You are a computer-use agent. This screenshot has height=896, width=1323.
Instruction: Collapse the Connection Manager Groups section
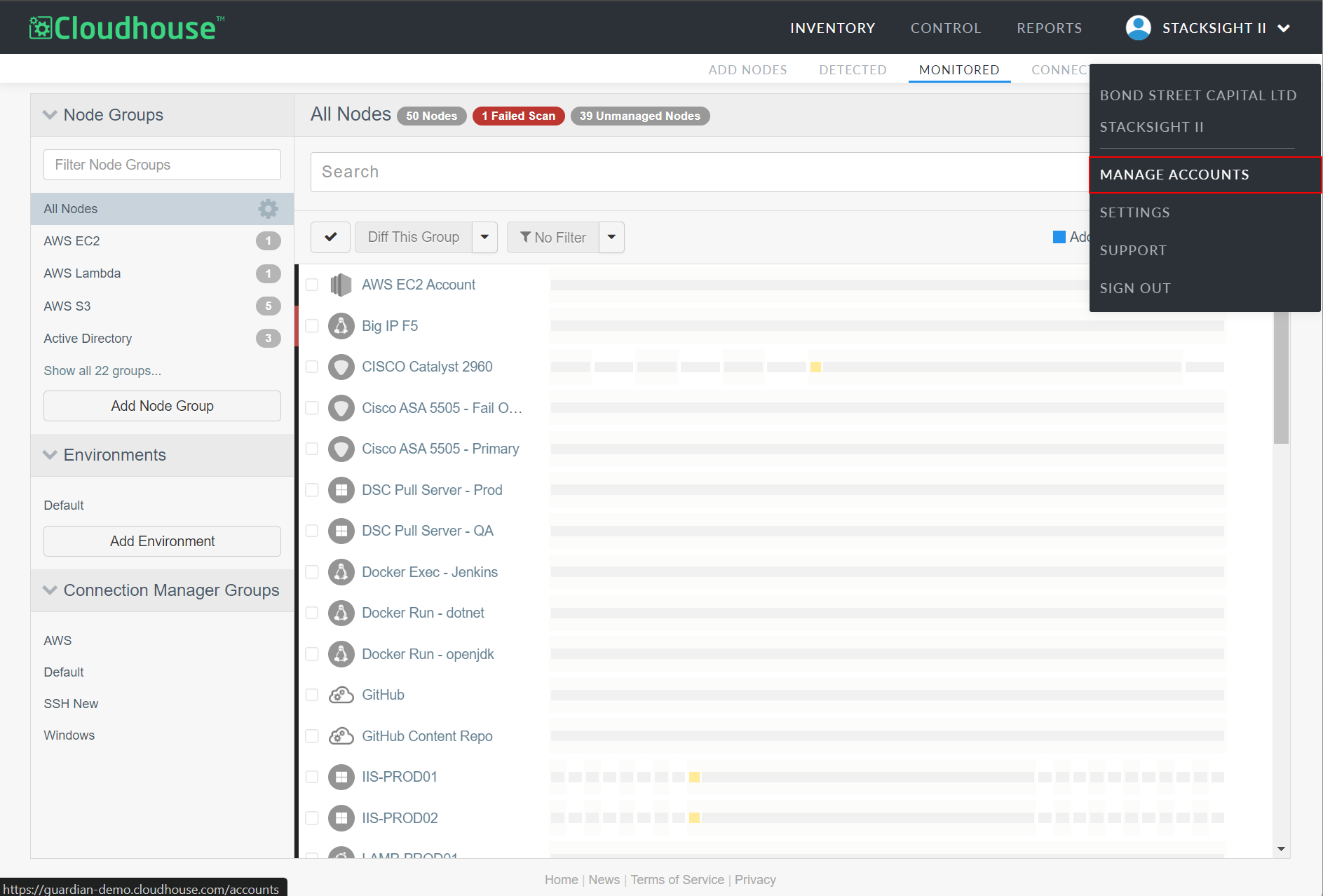(50, 590)
